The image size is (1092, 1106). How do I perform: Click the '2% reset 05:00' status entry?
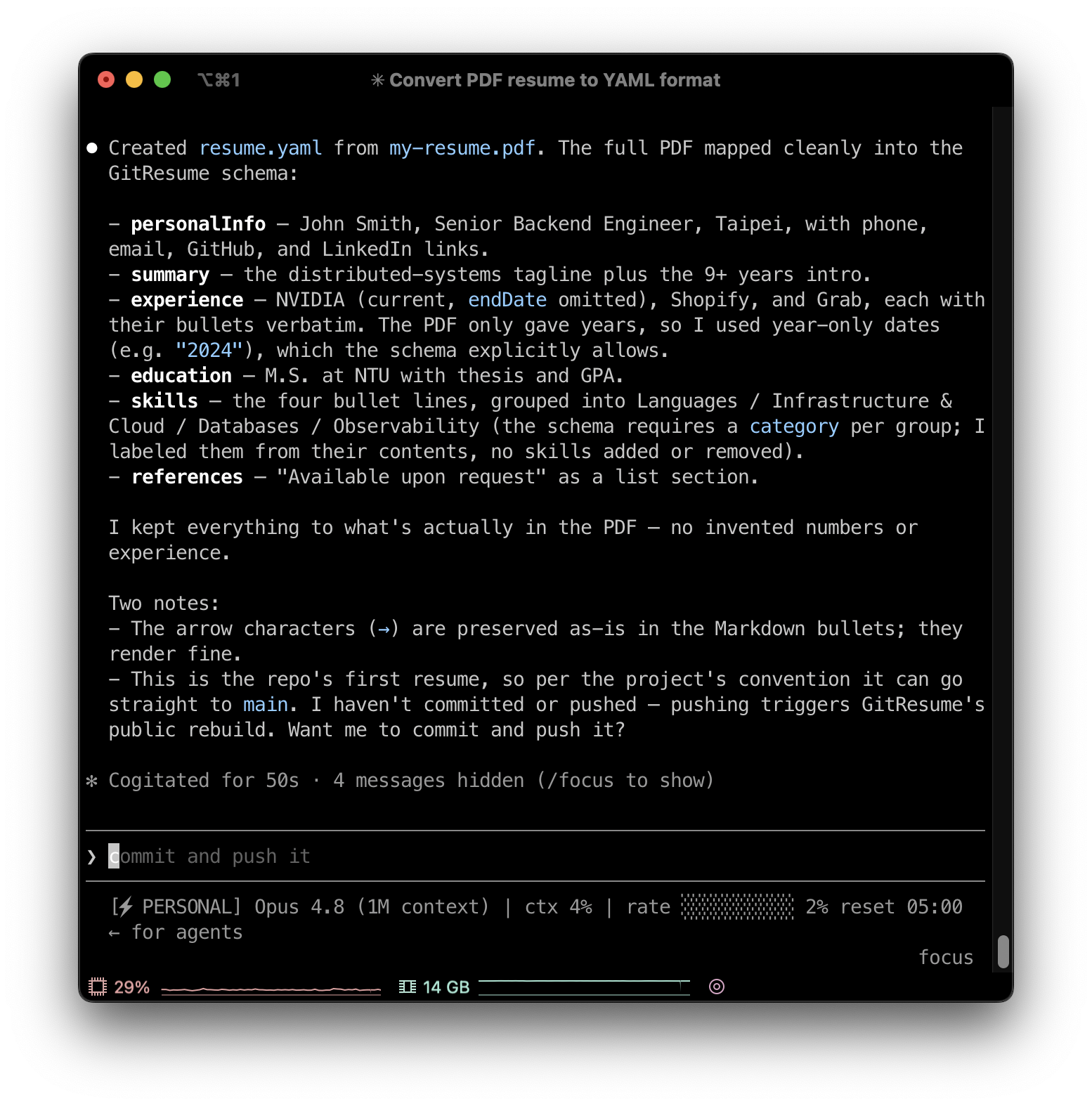tap(884, 907)
